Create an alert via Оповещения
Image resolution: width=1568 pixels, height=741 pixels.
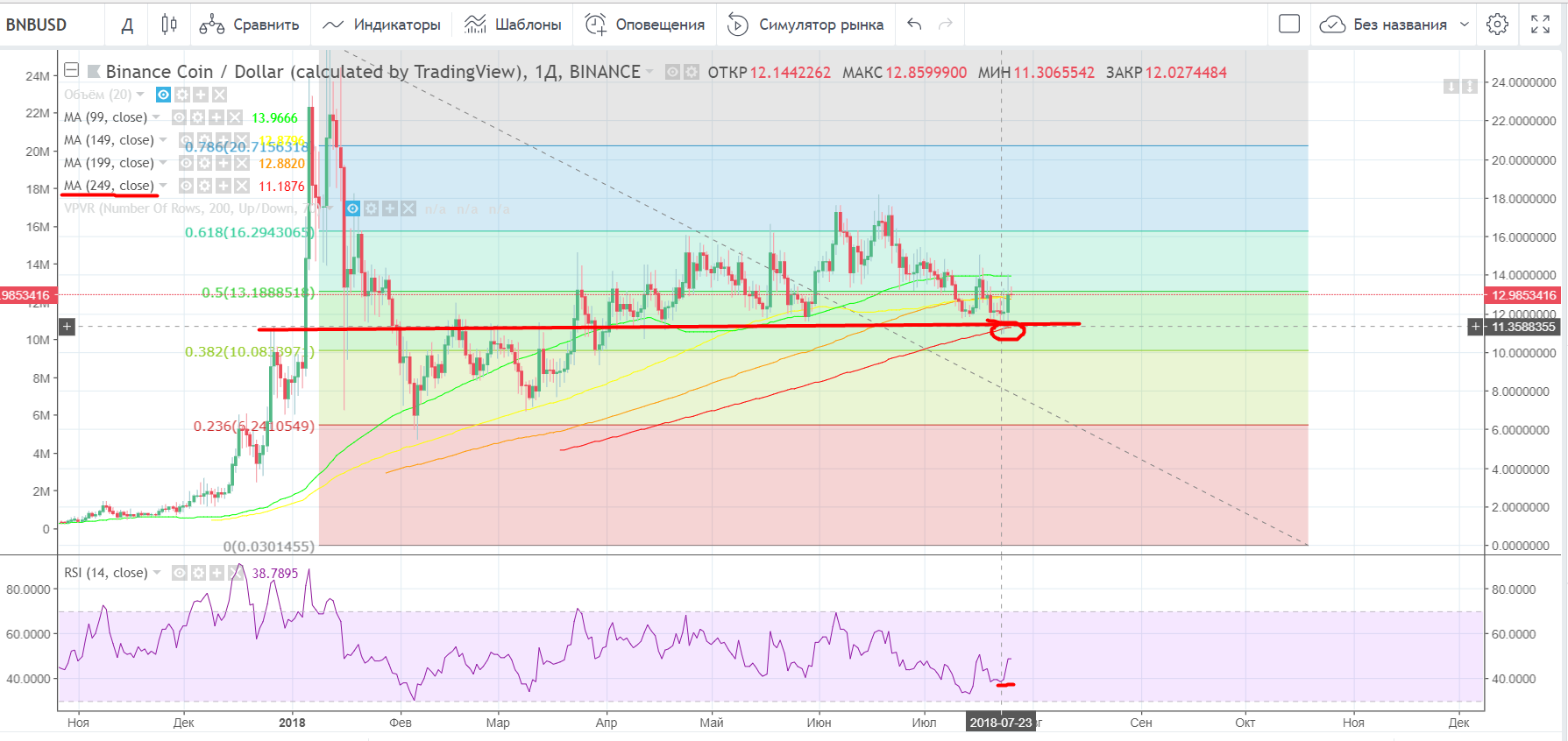[x=644, y=25]
